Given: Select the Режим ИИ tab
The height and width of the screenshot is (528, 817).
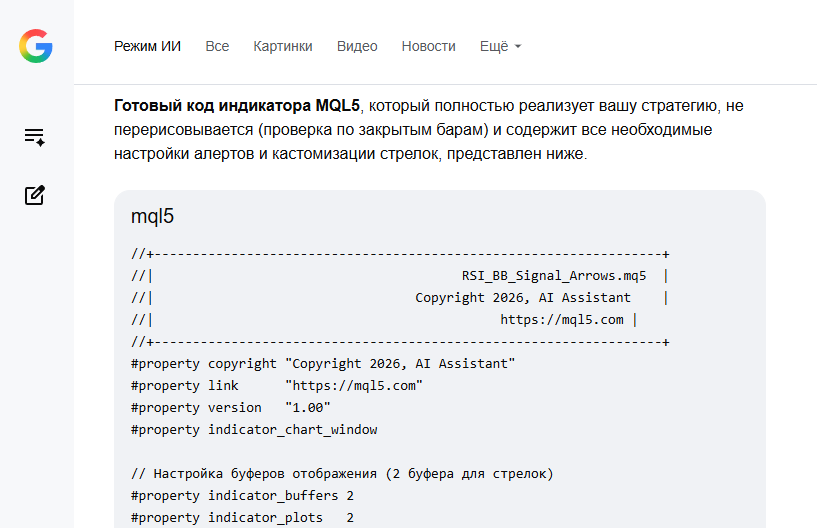Looking at the screenshot, I should click(147, 46).
